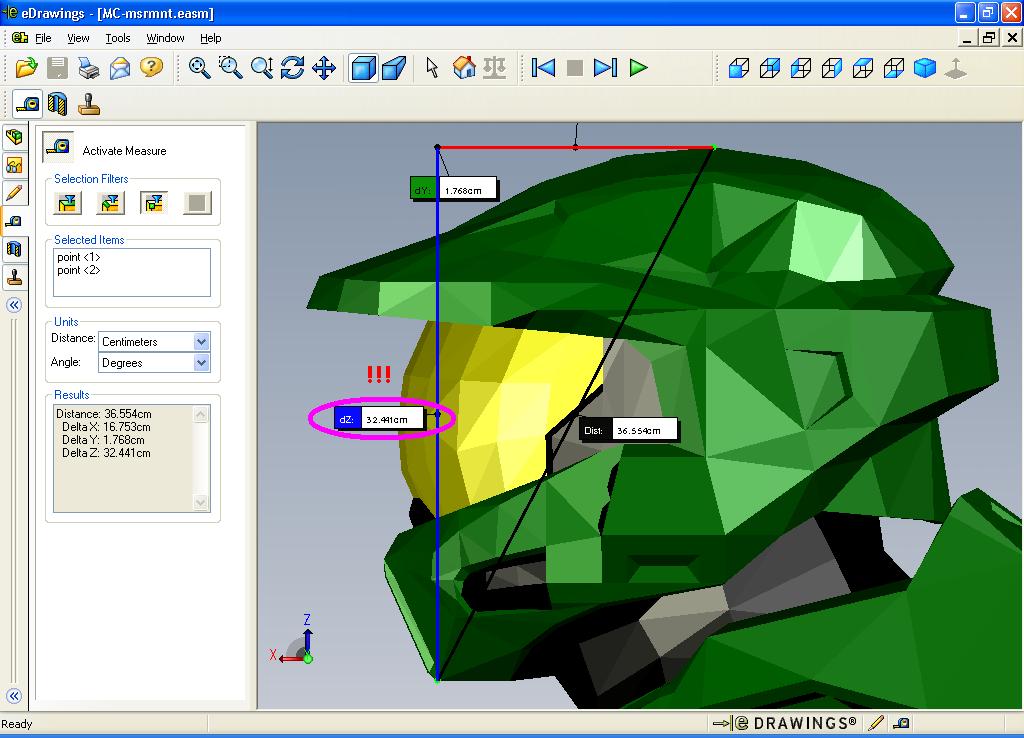Open the Components tab in the left sidebar
Screen dimensions: 1024x738
[x=14, y=137]
